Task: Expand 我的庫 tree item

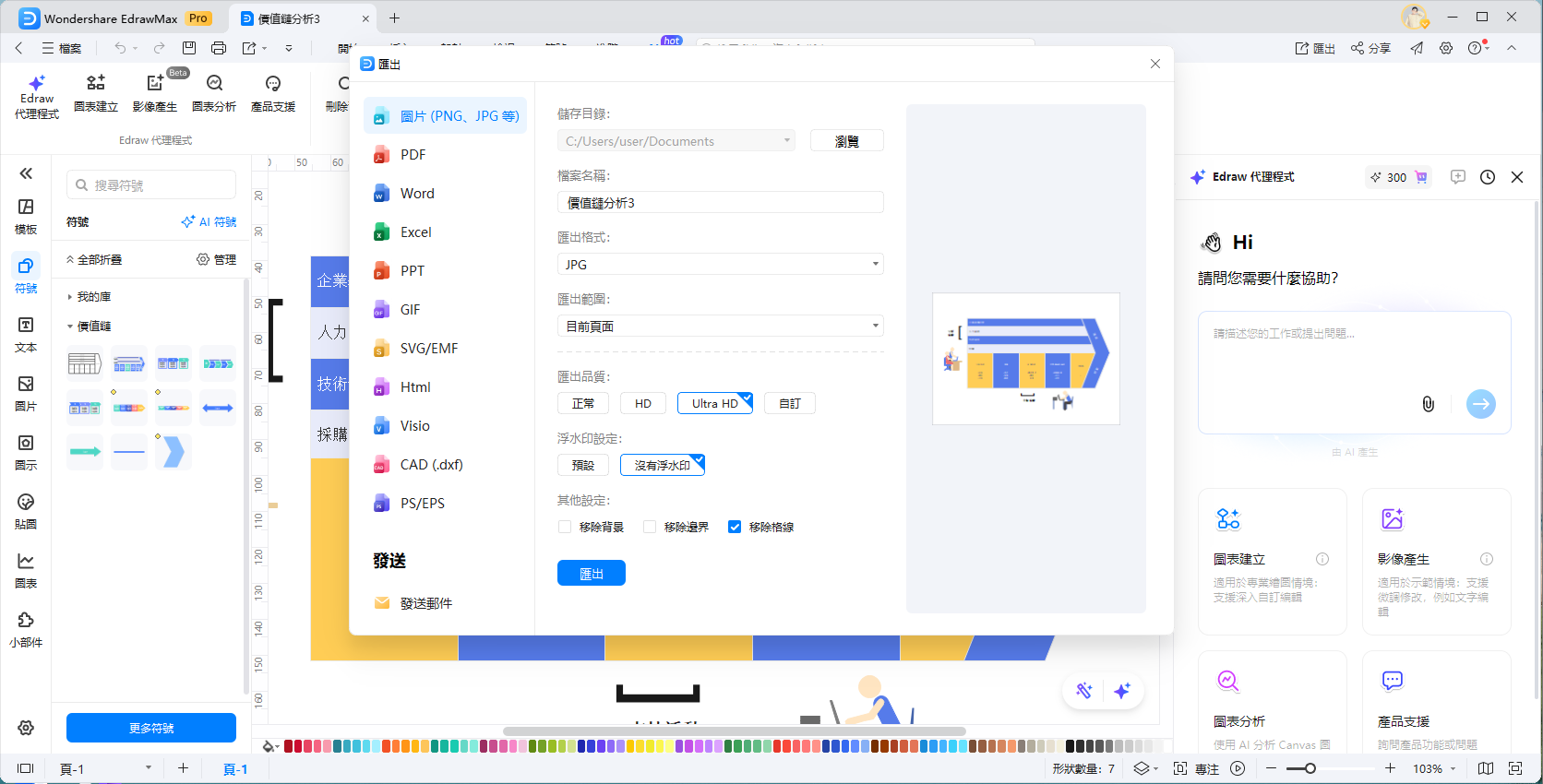Action: (89, 297)
